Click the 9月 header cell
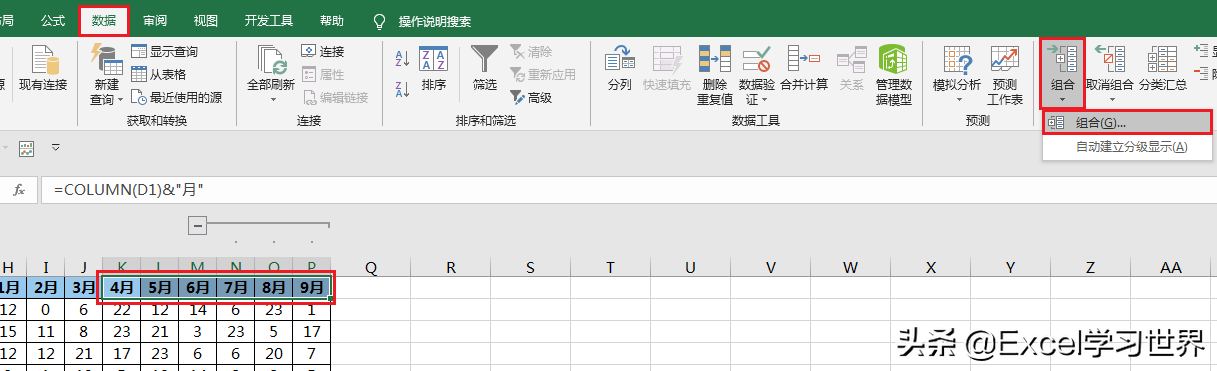 point(311,288)
